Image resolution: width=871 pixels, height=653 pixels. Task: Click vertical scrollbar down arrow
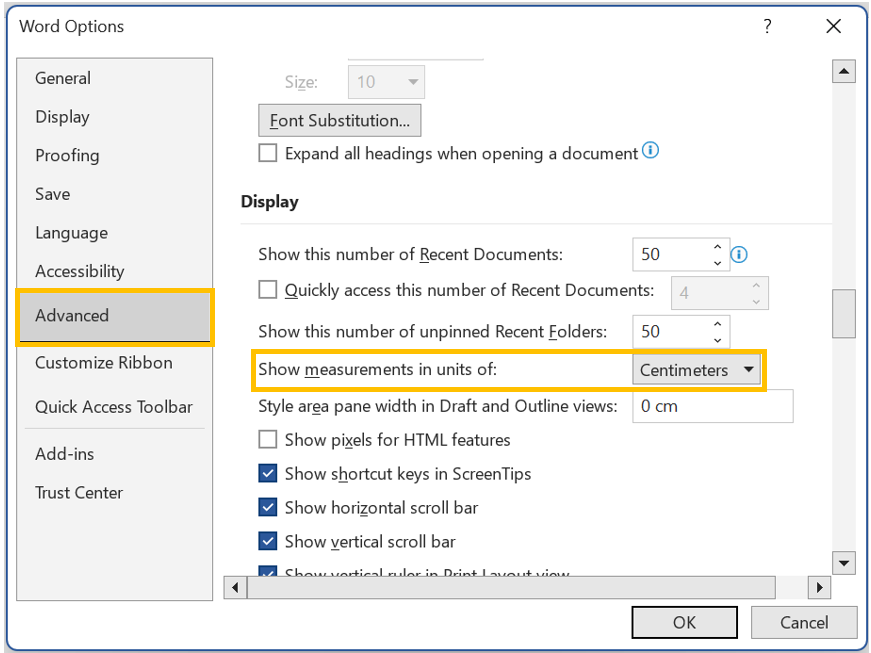coord(844,563)
